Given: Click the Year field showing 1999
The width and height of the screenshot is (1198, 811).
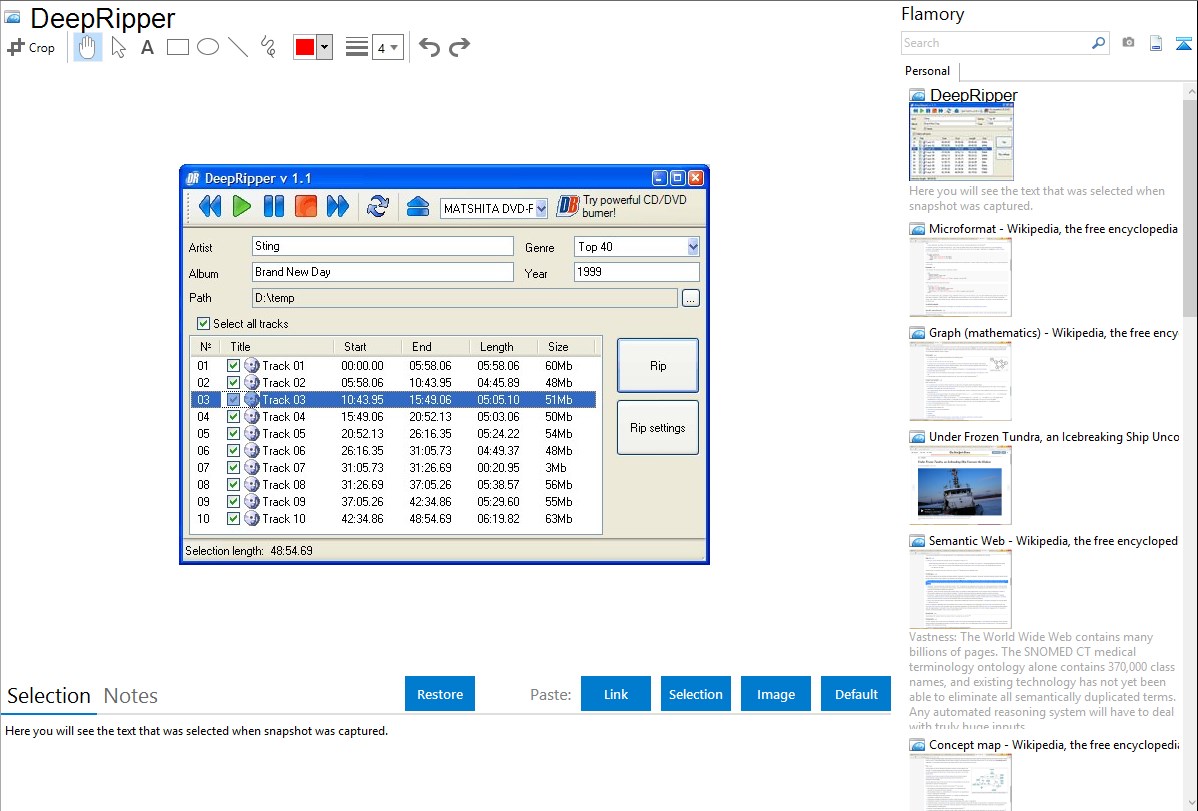Looking at the screenshot, I should 636,272.
